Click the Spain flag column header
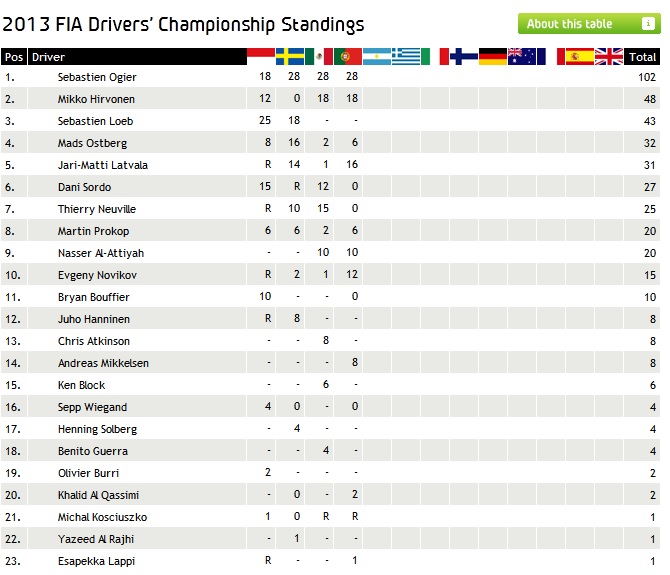 [580, 57]
